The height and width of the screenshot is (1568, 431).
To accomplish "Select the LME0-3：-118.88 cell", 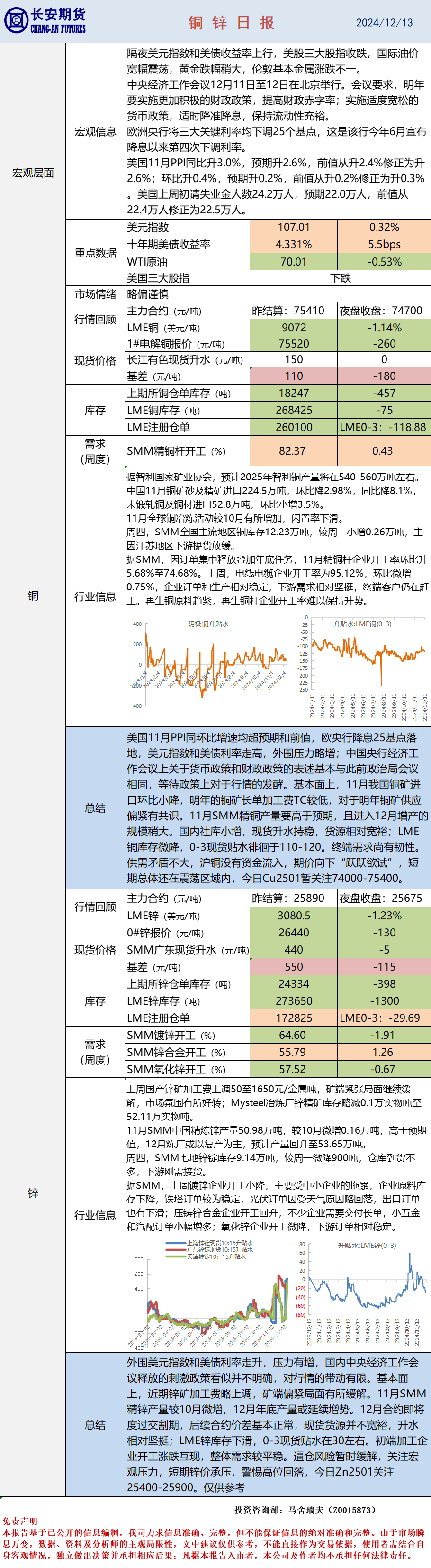I will pos(384,427).
